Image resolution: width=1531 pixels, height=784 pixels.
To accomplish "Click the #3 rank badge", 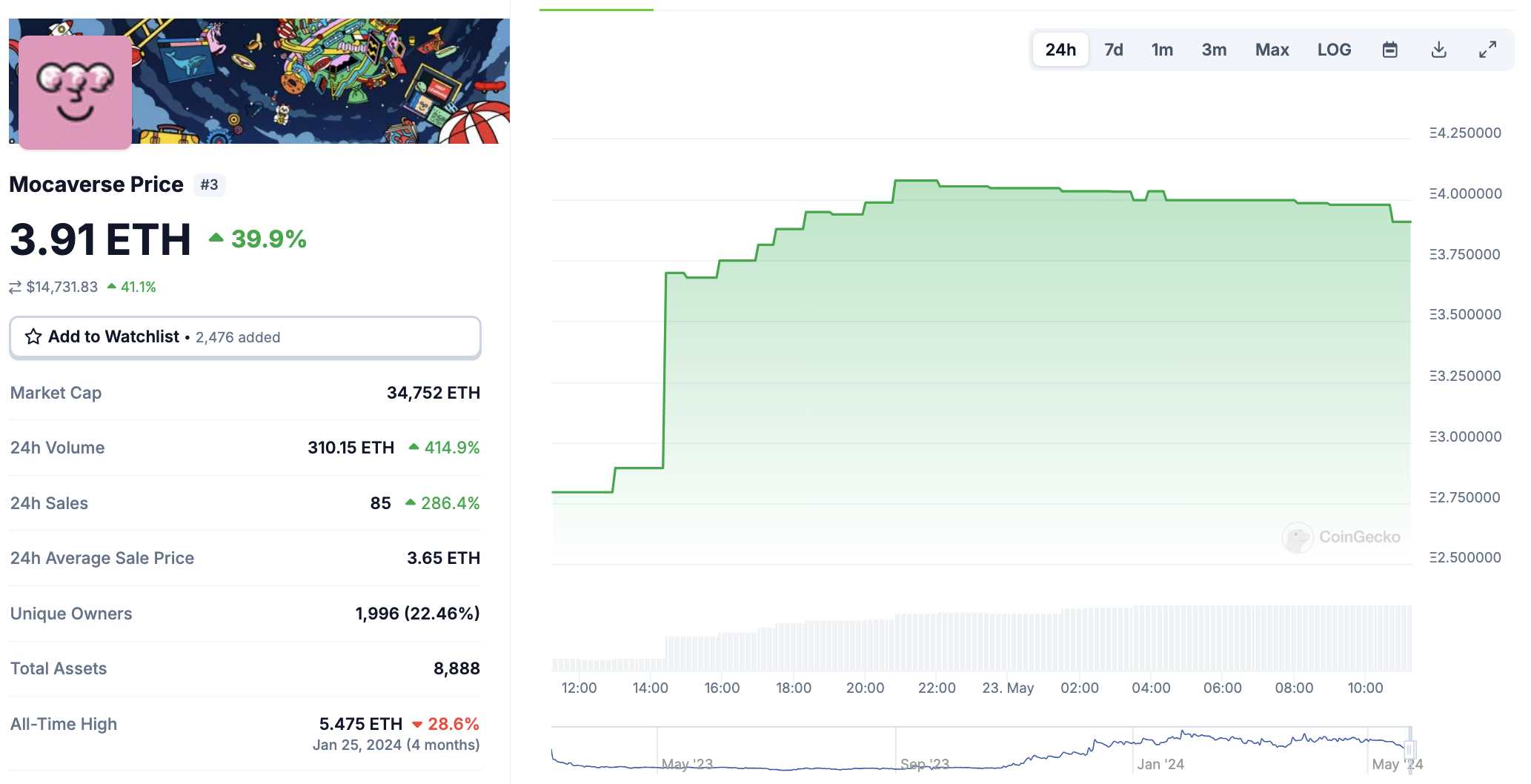I will (x=210, y=185).
